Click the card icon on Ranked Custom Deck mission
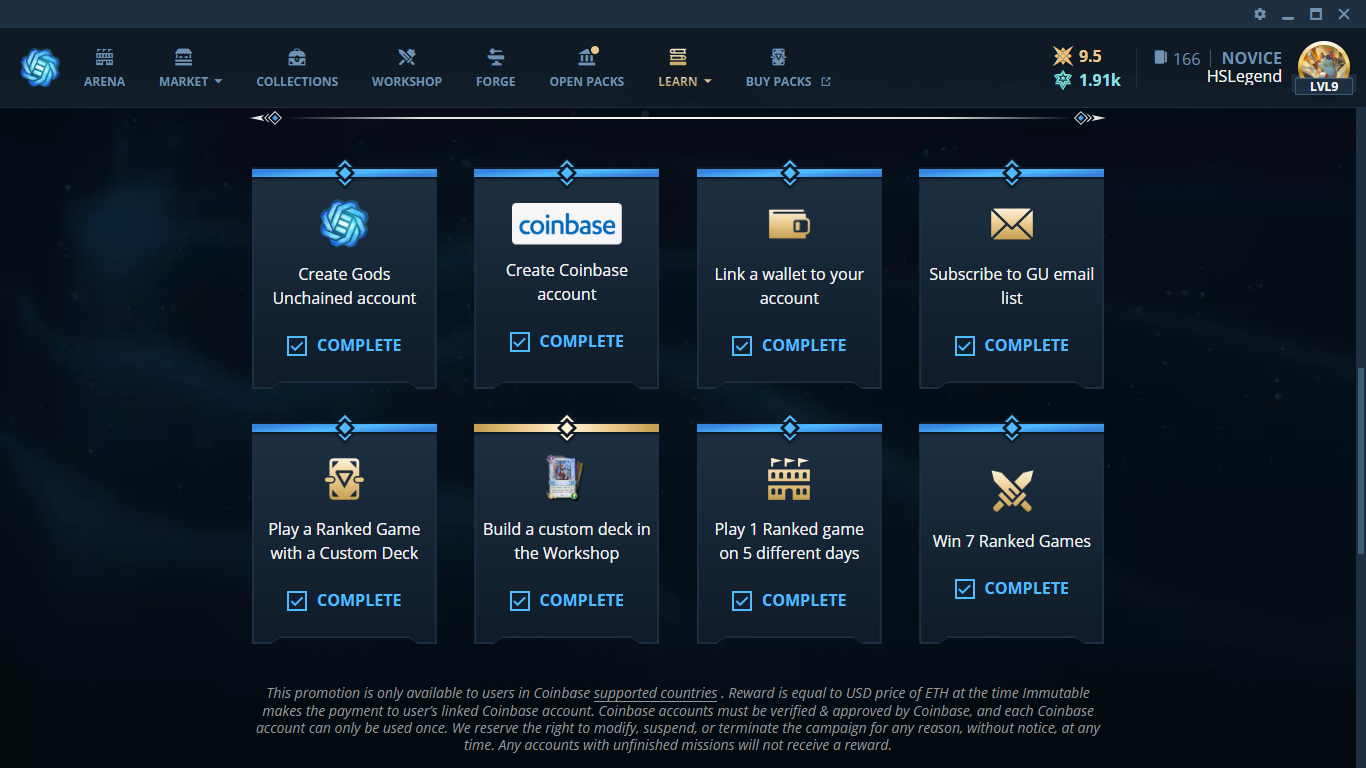Viewport: 1366px width, 768px height. tap(344, 479)
